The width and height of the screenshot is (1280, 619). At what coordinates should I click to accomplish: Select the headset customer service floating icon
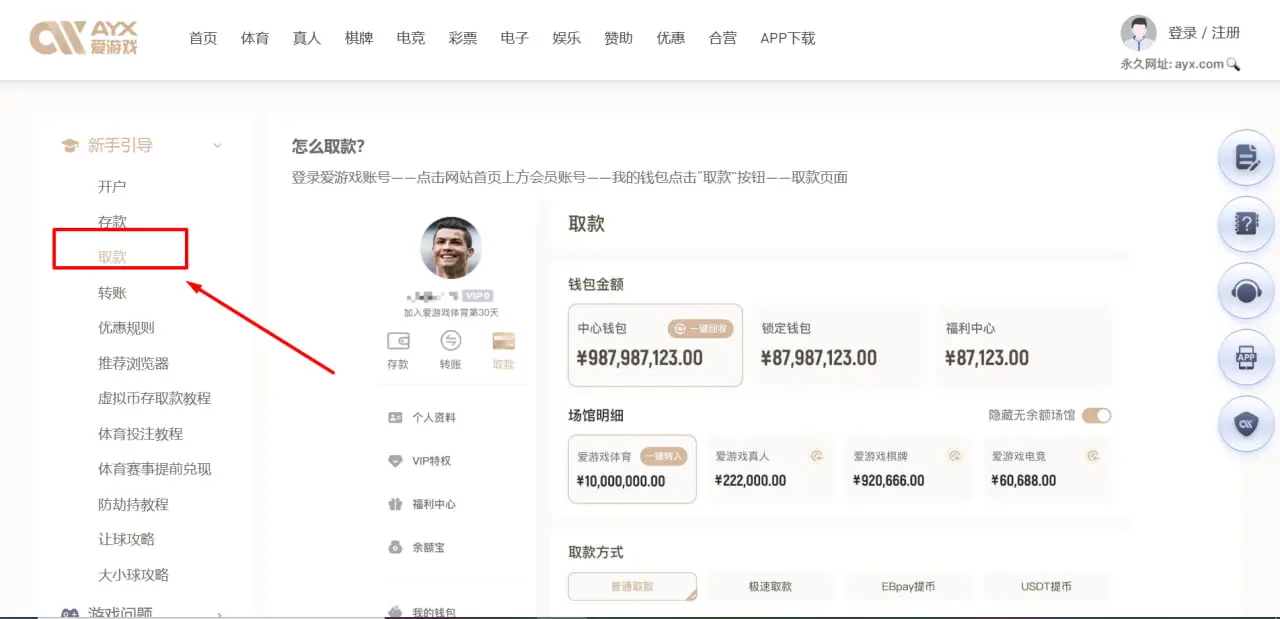[1245, 292]
